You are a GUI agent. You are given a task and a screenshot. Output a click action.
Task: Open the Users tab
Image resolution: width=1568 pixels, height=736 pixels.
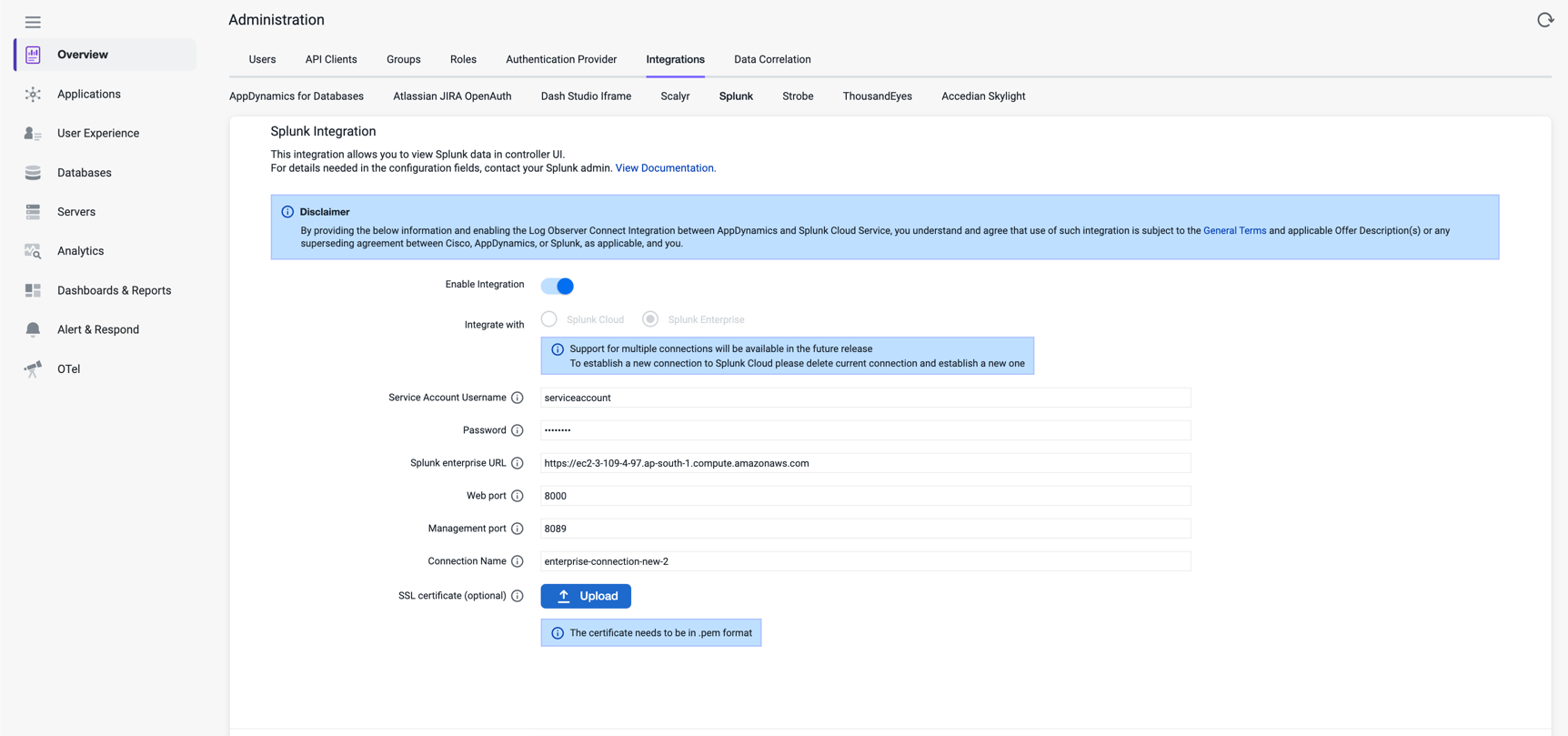click(262, 59)
